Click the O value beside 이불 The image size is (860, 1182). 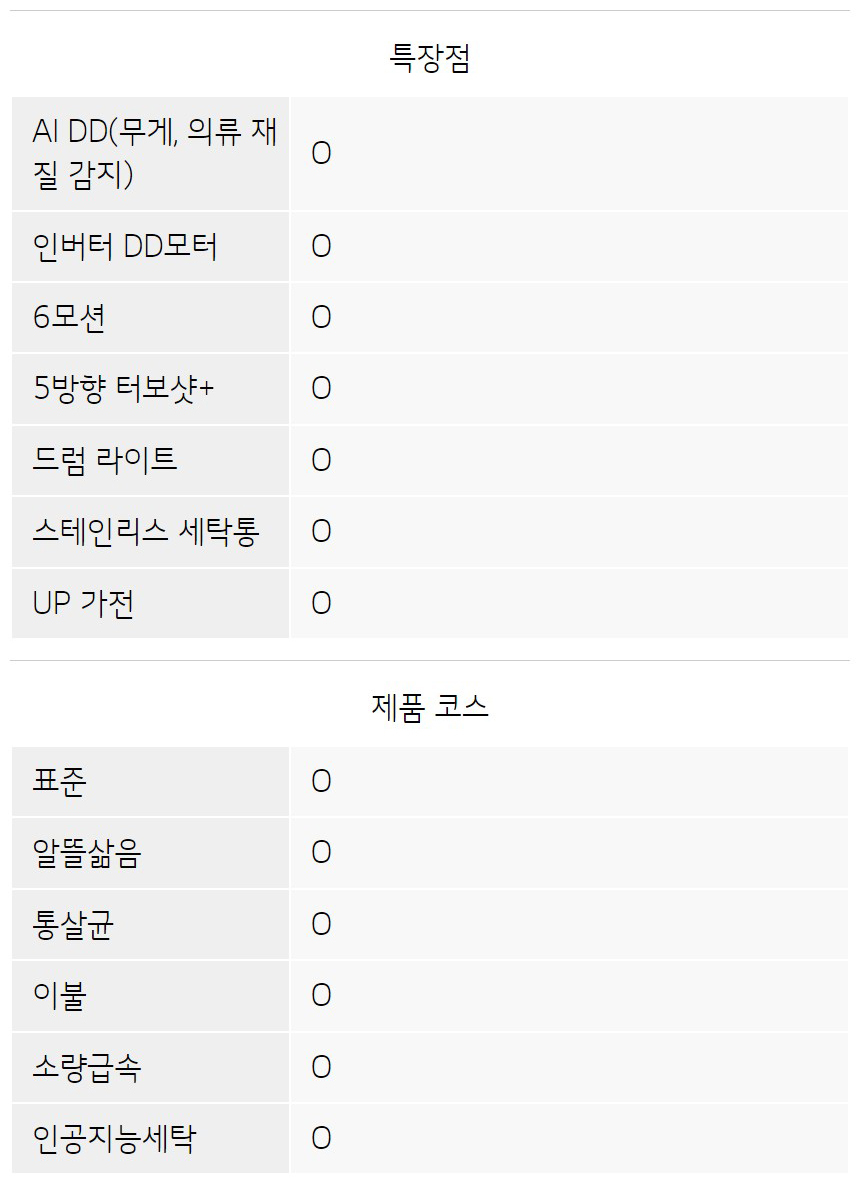[321, 996]
